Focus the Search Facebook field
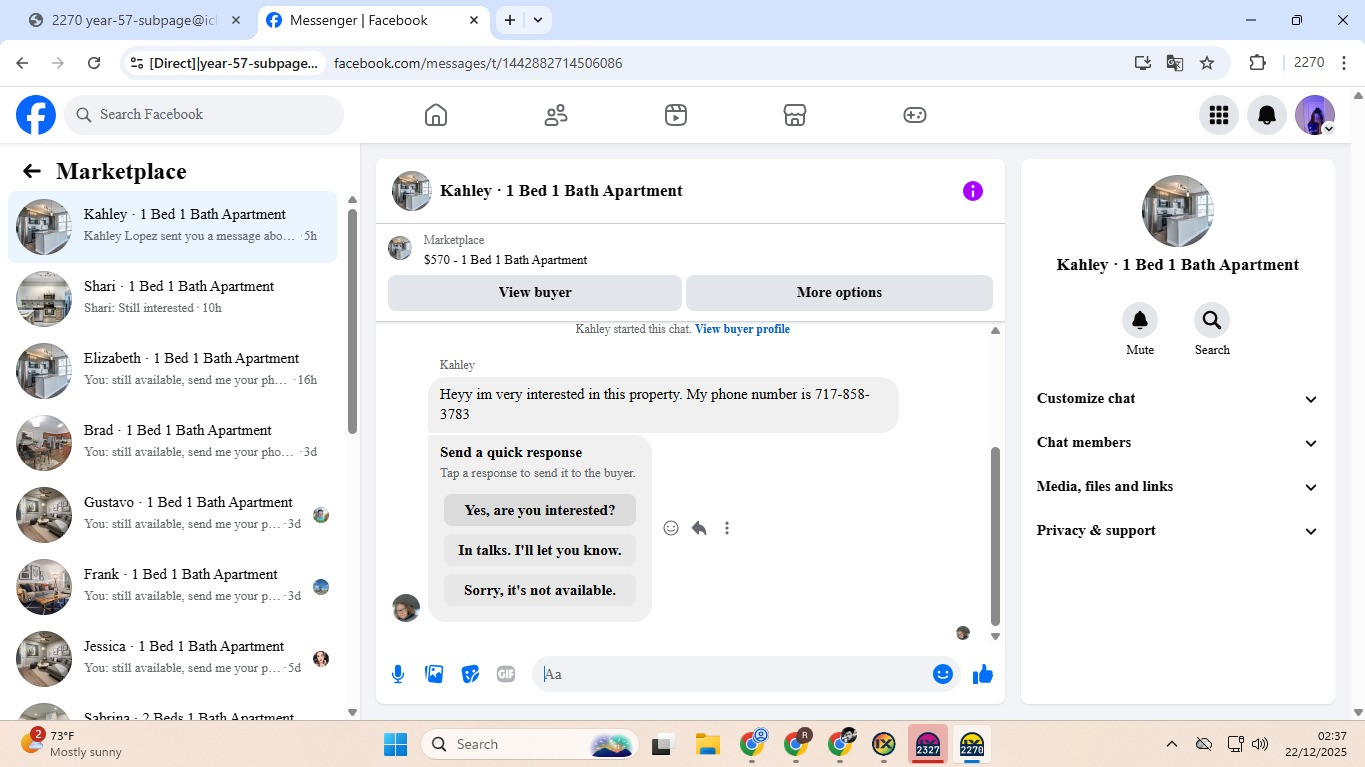This screenshot has height=767, width=1365. (204, 115)
